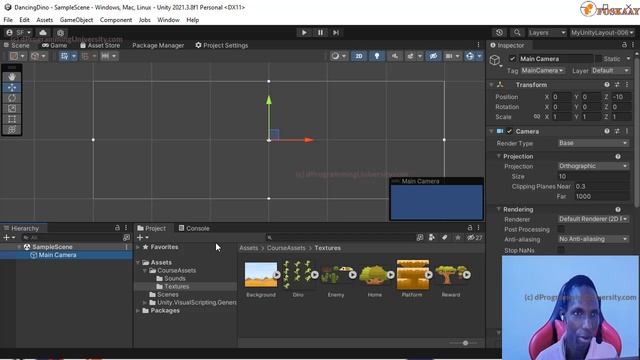Switch to the Asset Store tab
Viewport: 640px width, 360px height.
click(100, 45)
